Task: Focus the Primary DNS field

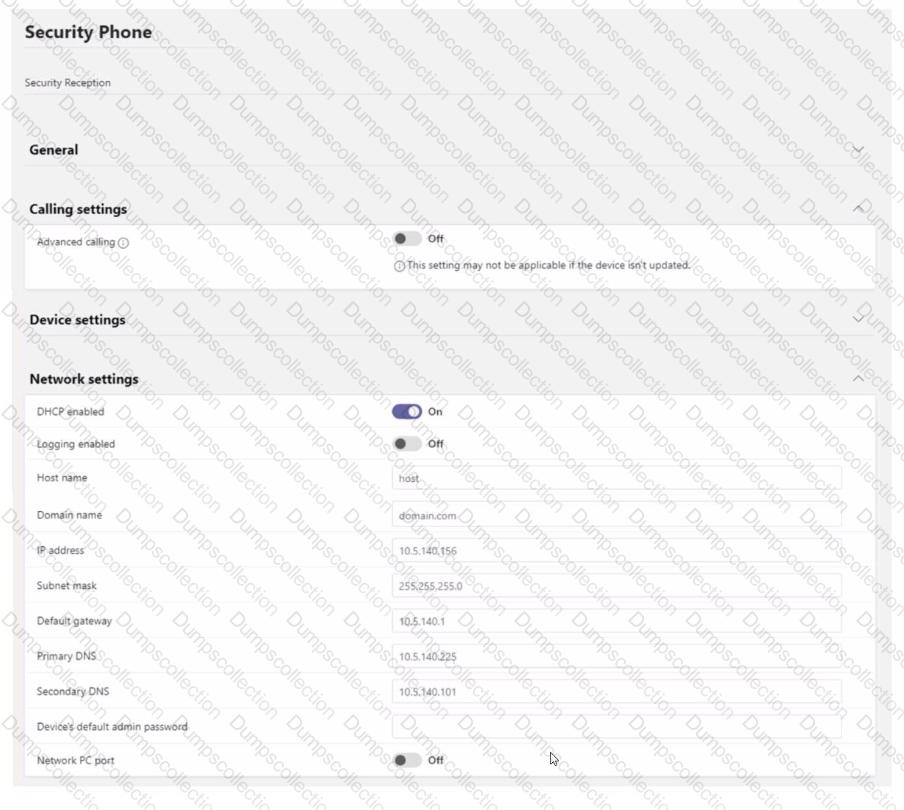Action: point(616,657)
